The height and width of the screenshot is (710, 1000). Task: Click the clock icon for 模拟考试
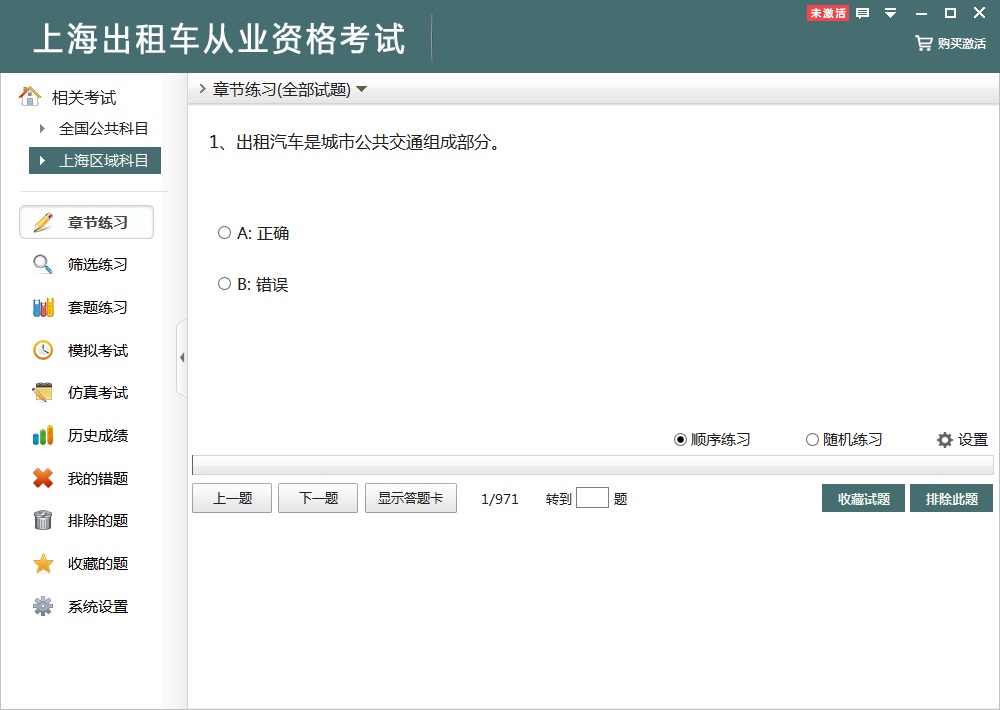pos(43,351)
